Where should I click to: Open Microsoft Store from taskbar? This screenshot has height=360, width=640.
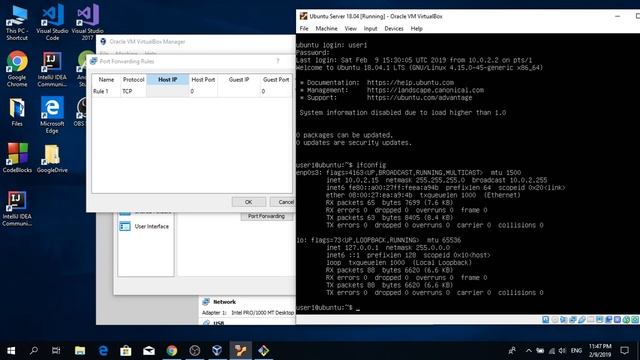(x=126, y=351)
